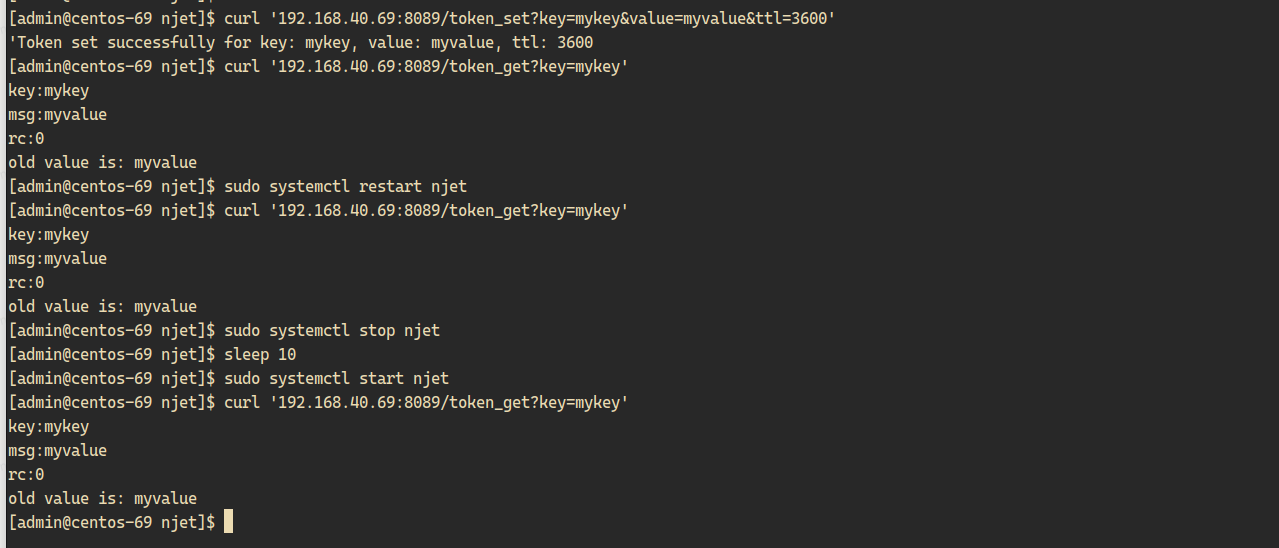The image size is (1279, 548).
Task: Click the first token_get curl command
Action: (x=426, y=66)
